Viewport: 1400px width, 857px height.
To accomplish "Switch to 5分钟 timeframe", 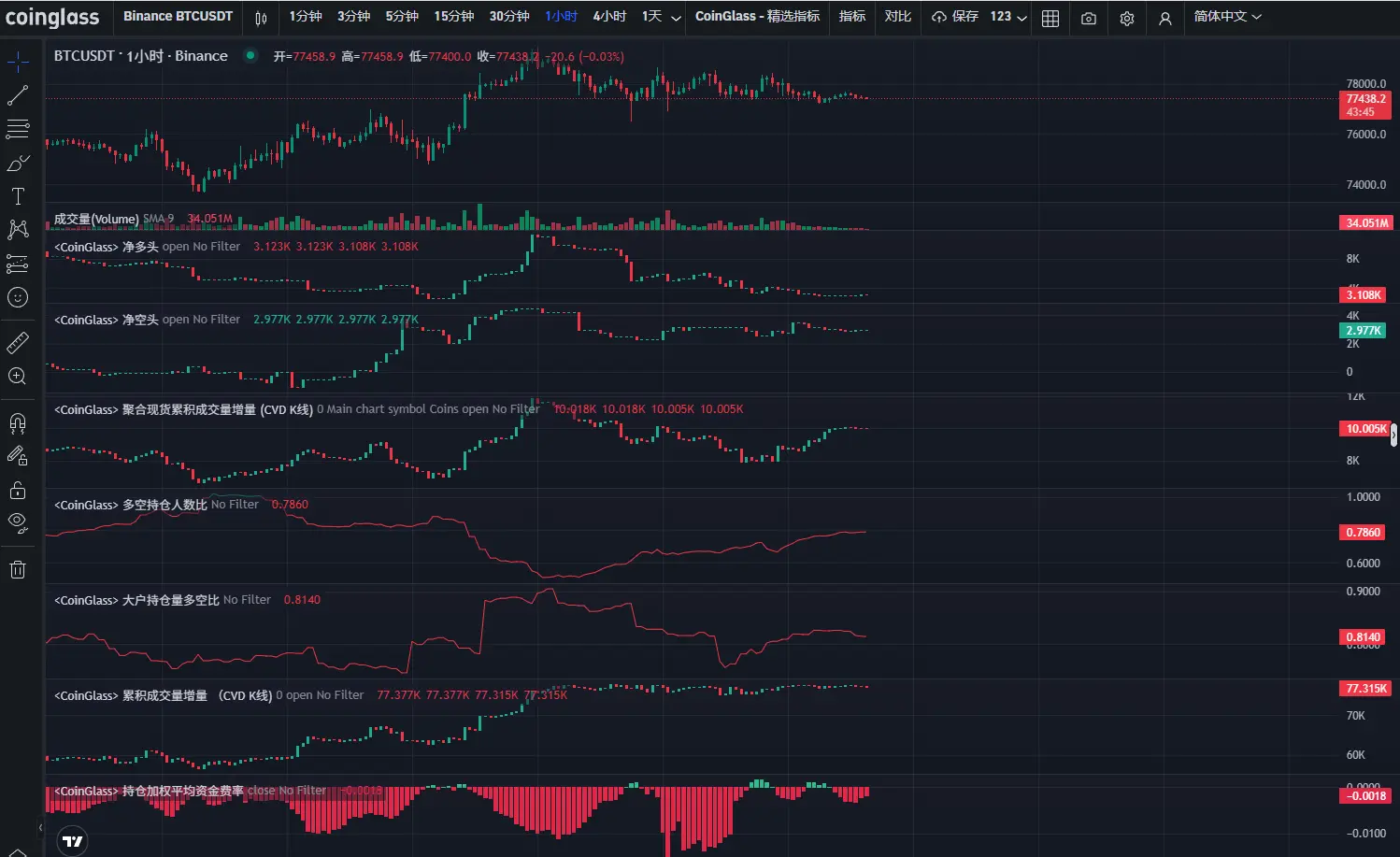I will click(403, 17).
